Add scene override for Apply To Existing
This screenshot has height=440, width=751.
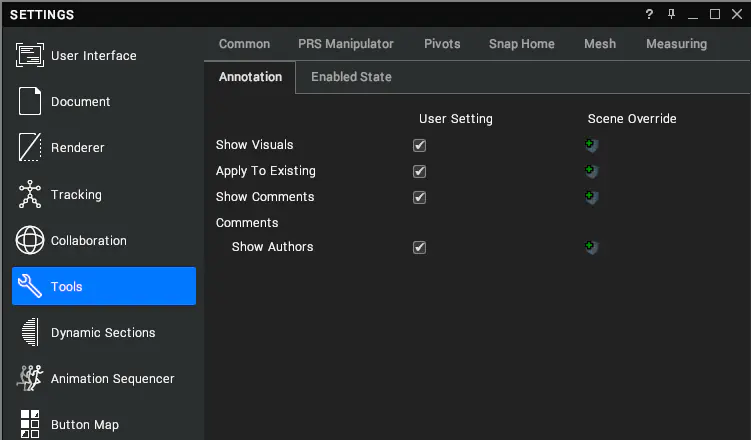592,171
